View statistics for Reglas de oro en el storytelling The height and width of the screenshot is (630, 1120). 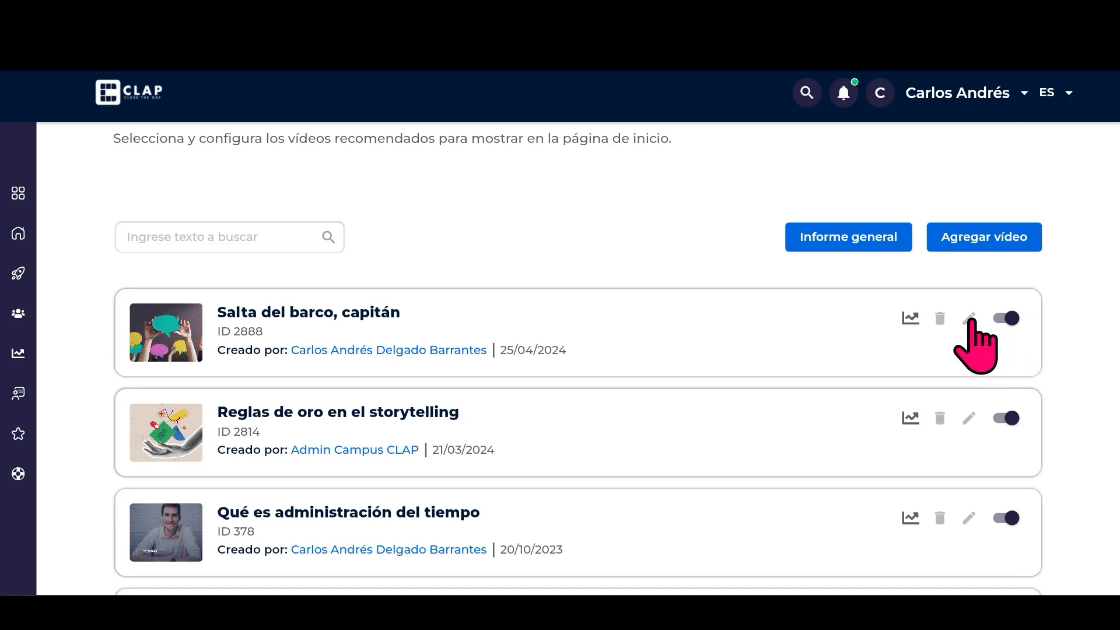point(910,419)
